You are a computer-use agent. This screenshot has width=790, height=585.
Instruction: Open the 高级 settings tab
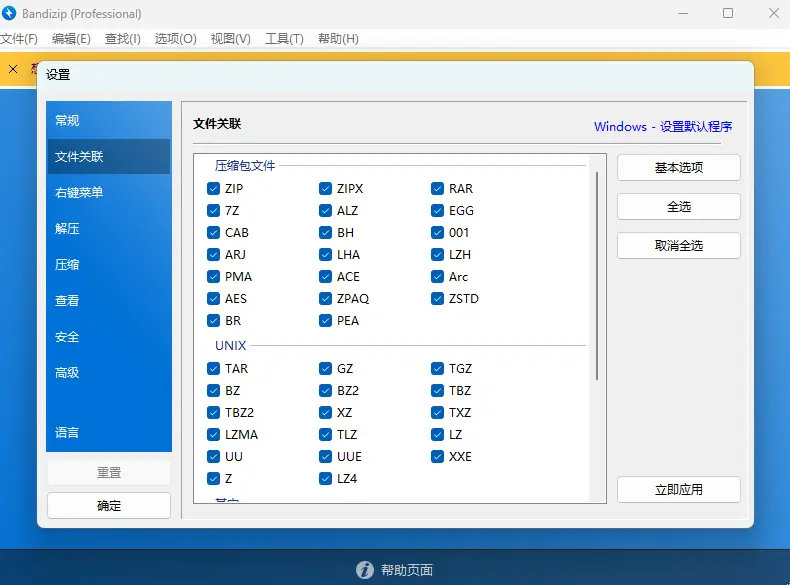(109, 373)
